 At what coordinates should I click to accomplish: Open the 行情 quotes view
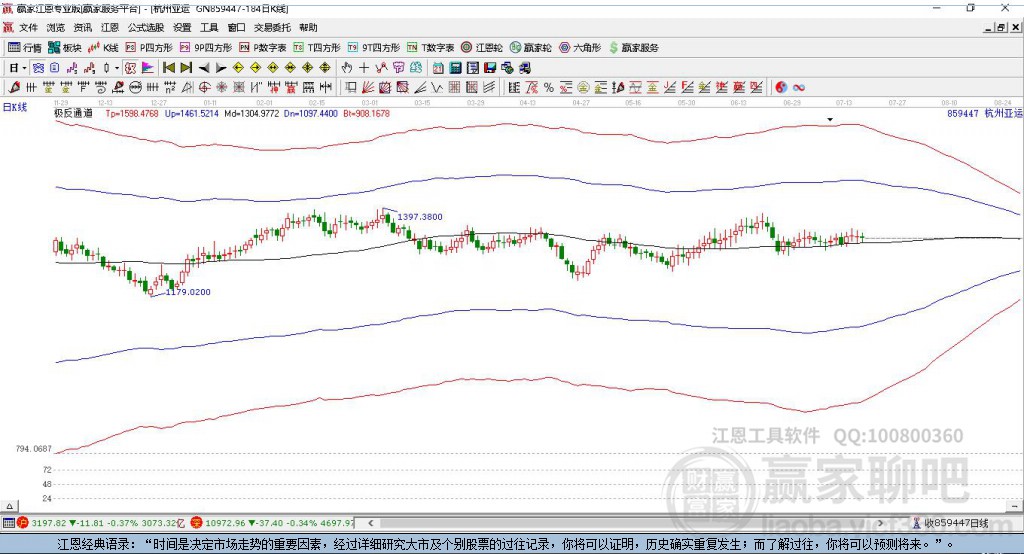point(25,48)
